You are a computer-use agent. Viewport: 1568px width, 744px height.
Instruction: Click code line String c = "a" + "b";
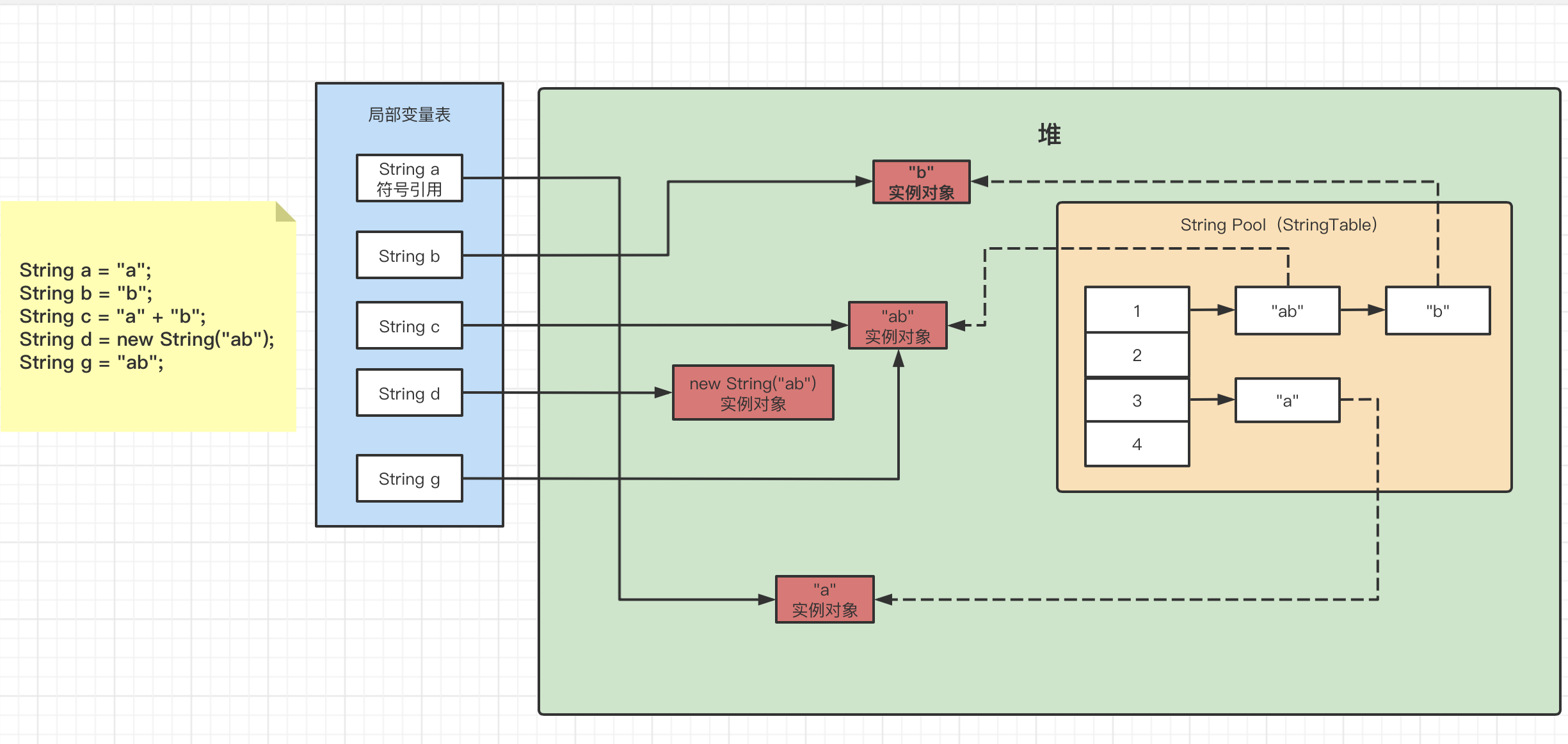coord(113,316)
